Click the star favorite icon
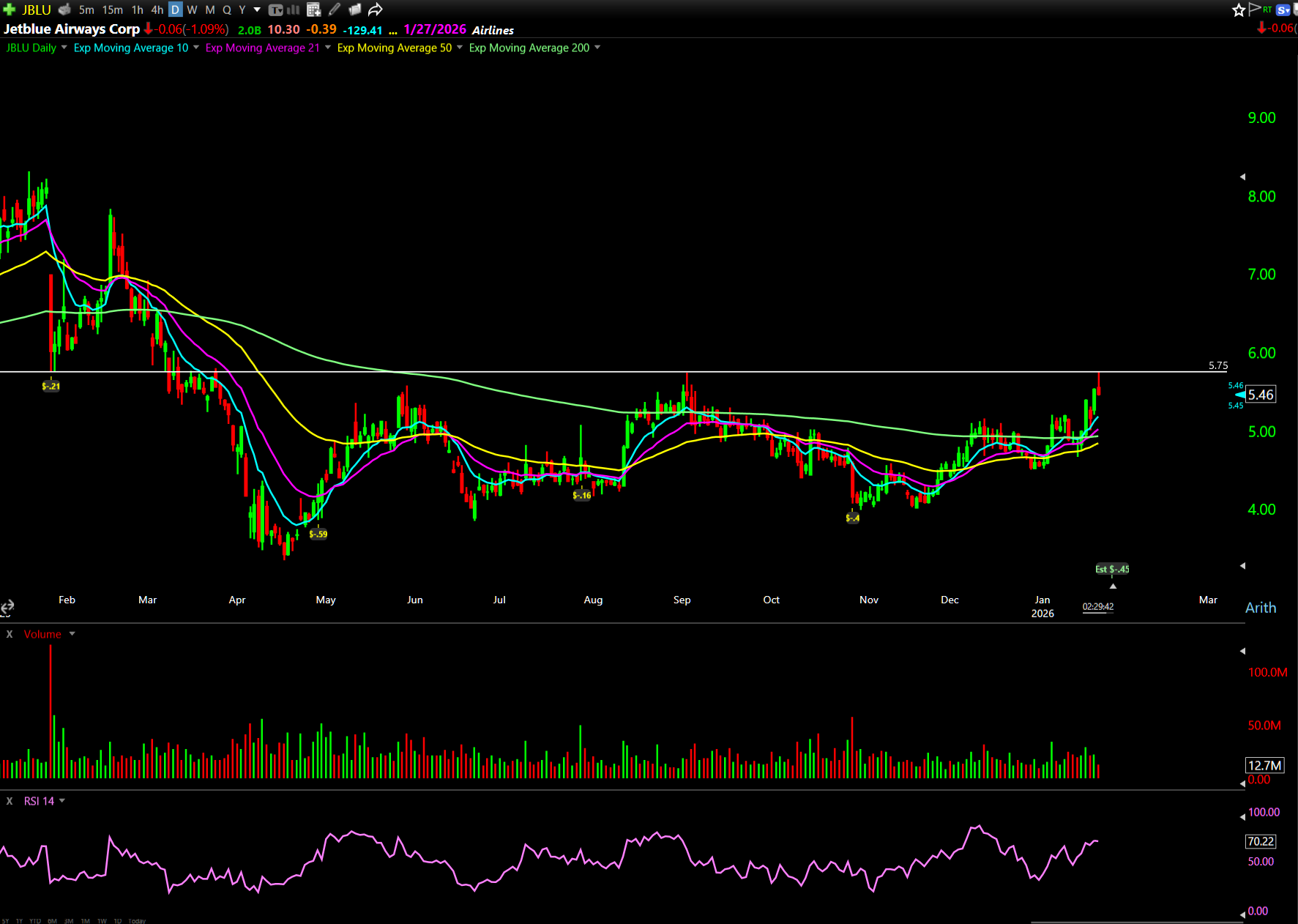Image resolution: width=1298 pixels, height=924 pixels. pyautogui.click(x=1238, y=10)
